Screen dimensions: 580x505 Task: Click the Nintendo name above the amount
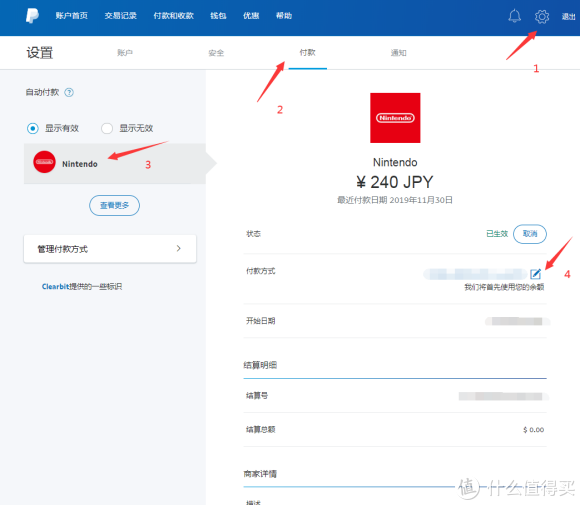coord(395,162)
